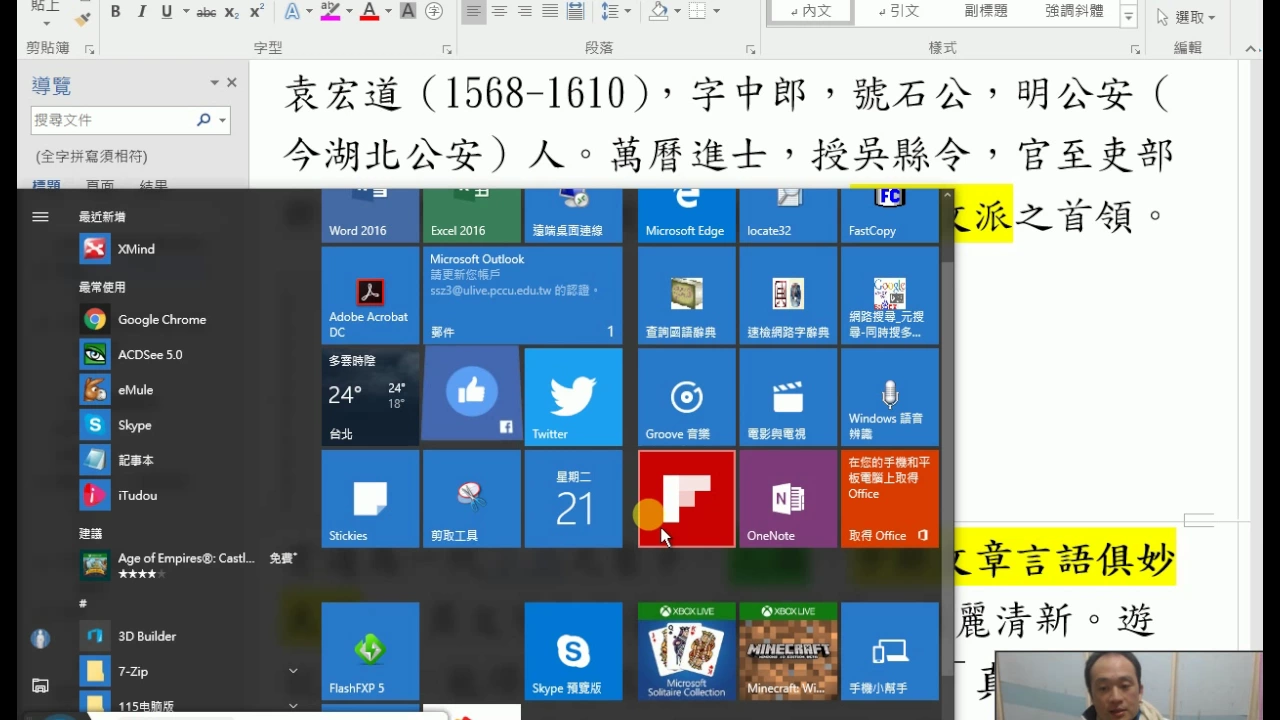This screenshot has height=720, width=1280.
Task: Open FlashFXP 5 tile
Action: [370, 651]
